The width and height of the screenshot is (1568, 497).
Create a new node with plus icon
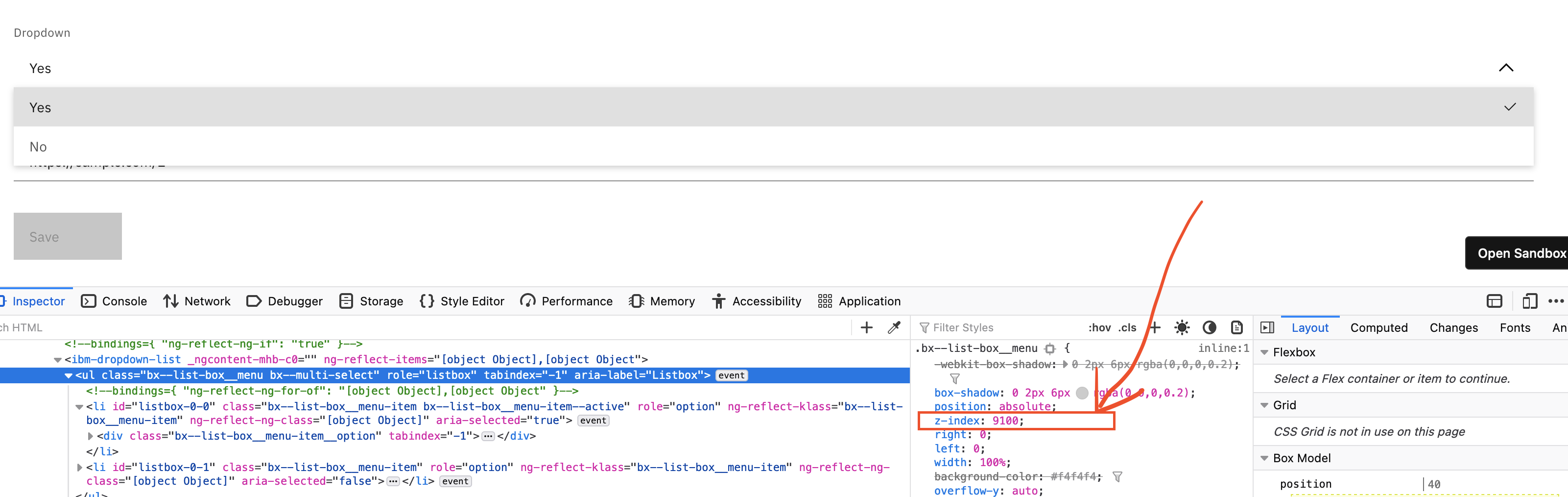coord(866,328)
